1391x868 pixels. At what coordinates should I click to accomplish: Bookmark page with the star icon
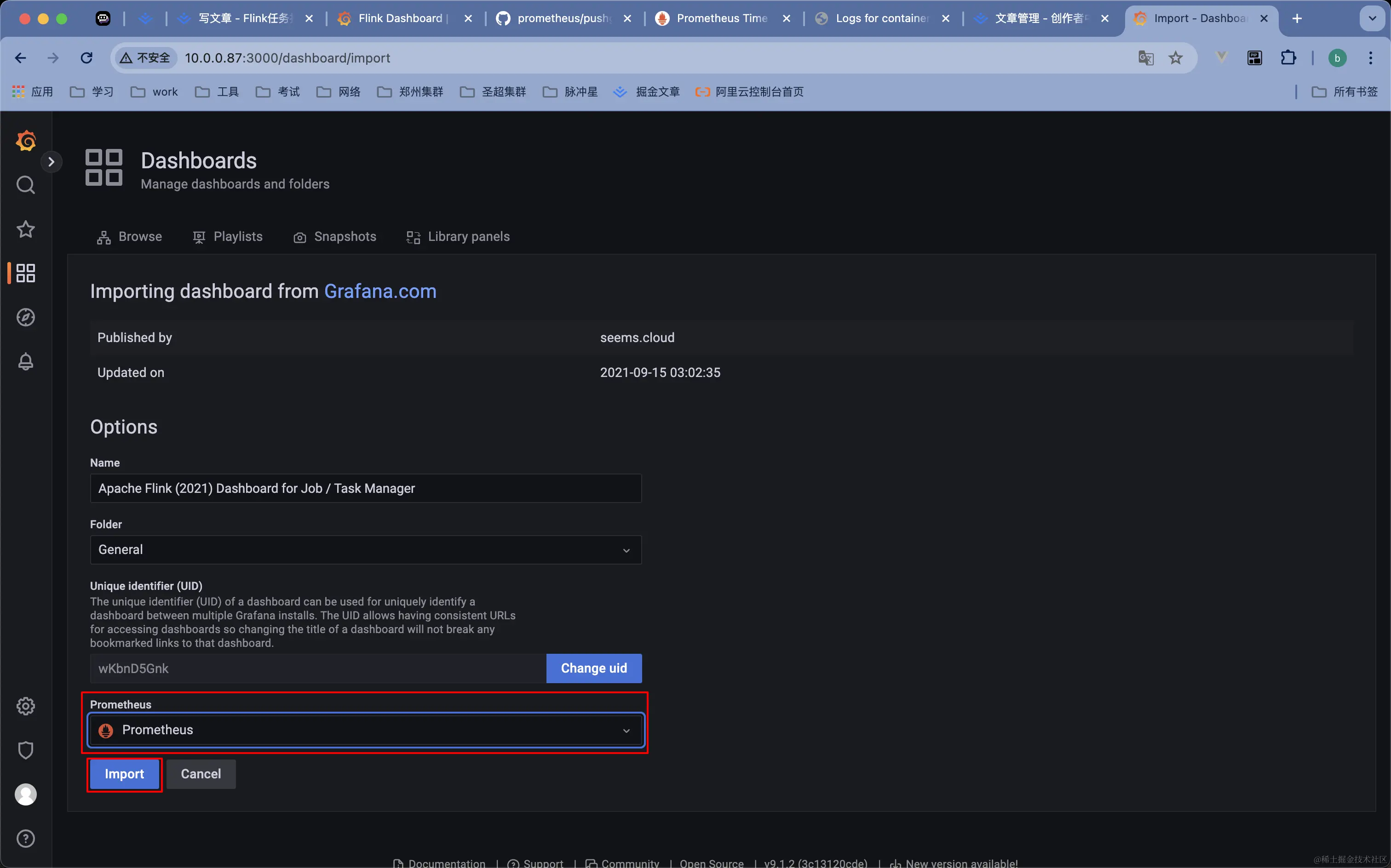1176,58
